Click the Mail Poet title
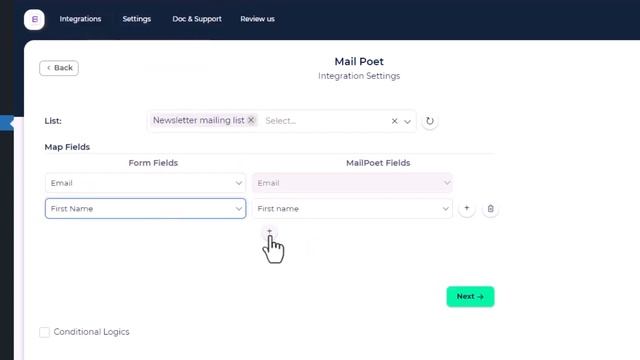Screen dimensions: 640x360 click(359, 62)
